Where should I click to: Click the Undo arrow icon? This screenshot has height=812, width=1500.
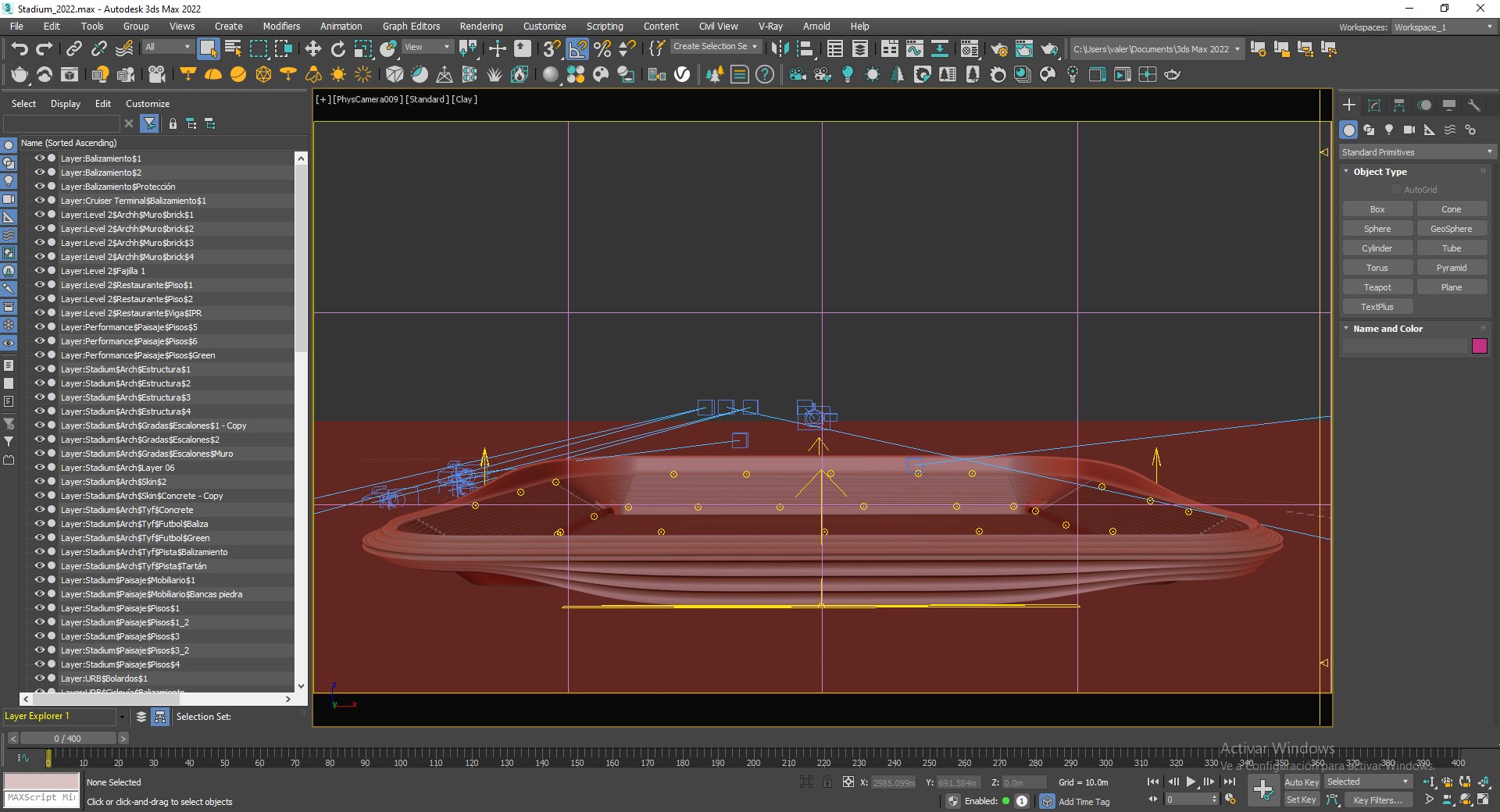20,49
